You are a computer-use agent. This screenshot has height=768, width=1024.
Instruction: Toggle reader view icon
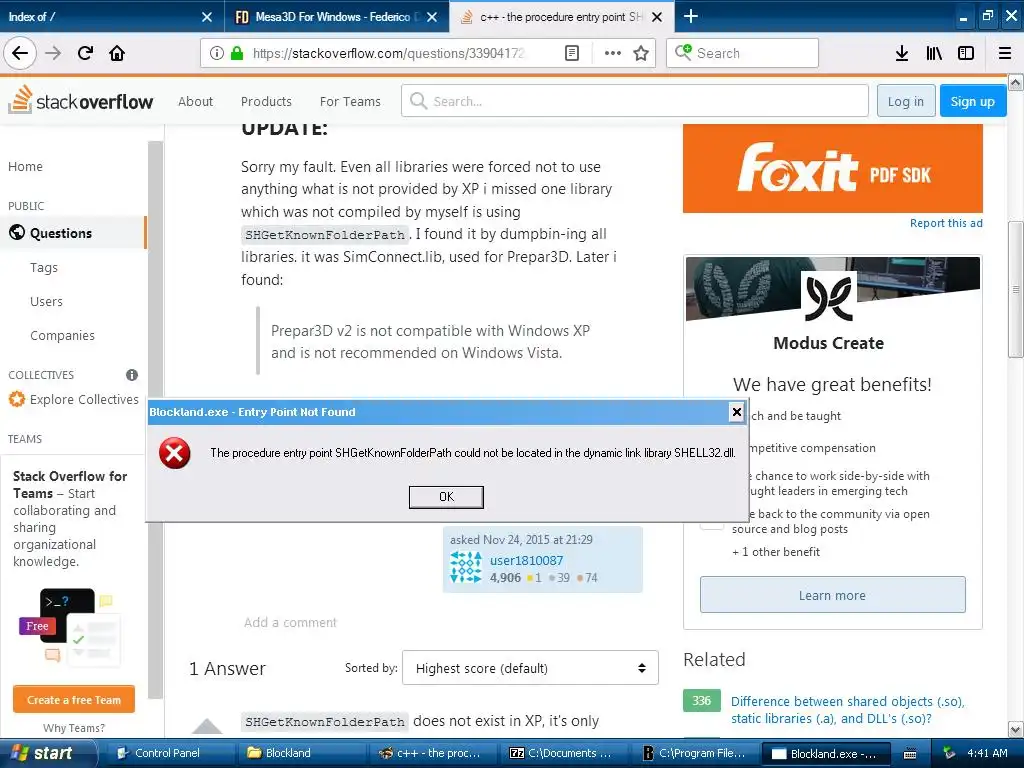(571, 54)
